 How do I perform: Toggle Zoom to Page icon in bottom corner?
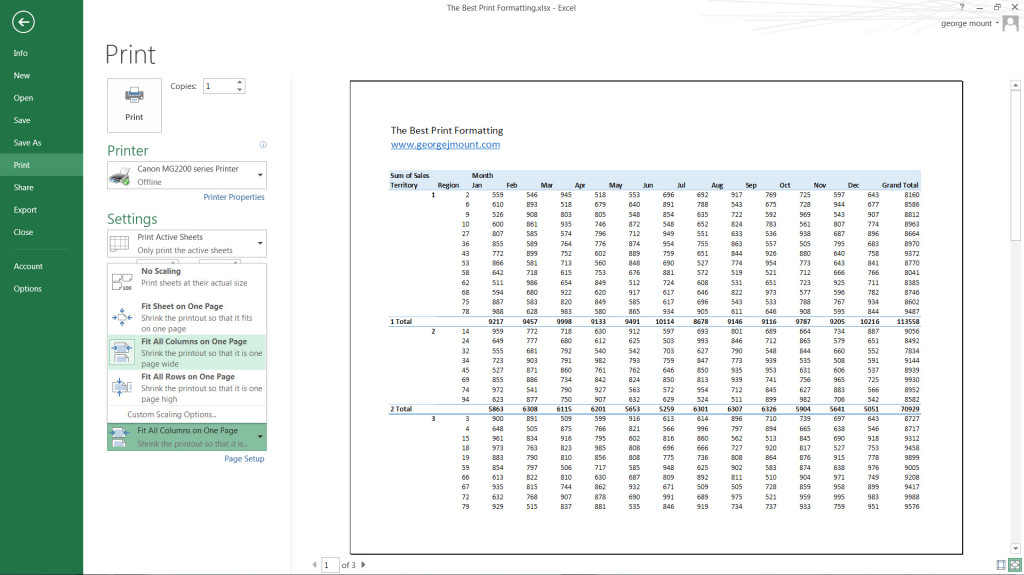point(1015,566)
